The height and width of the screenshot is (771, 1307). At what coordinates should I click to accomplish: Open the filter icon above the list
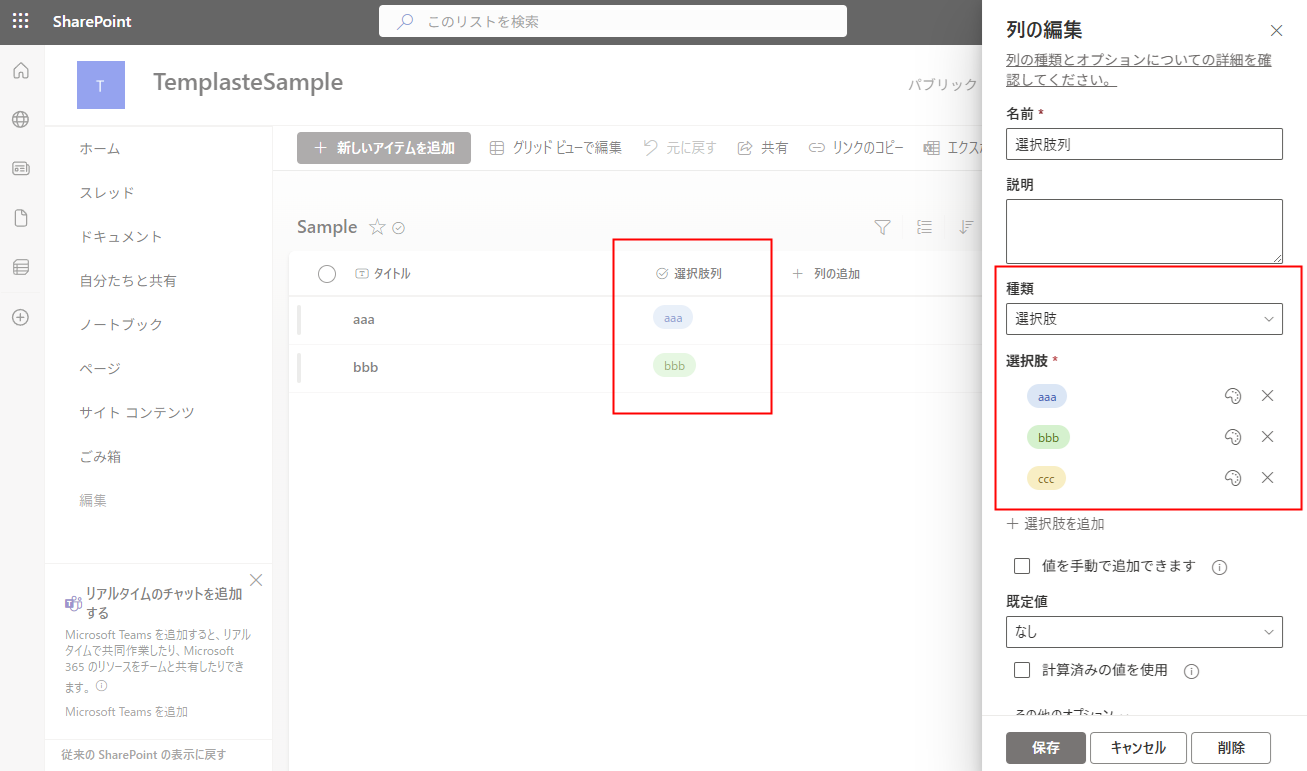[882, 227]
